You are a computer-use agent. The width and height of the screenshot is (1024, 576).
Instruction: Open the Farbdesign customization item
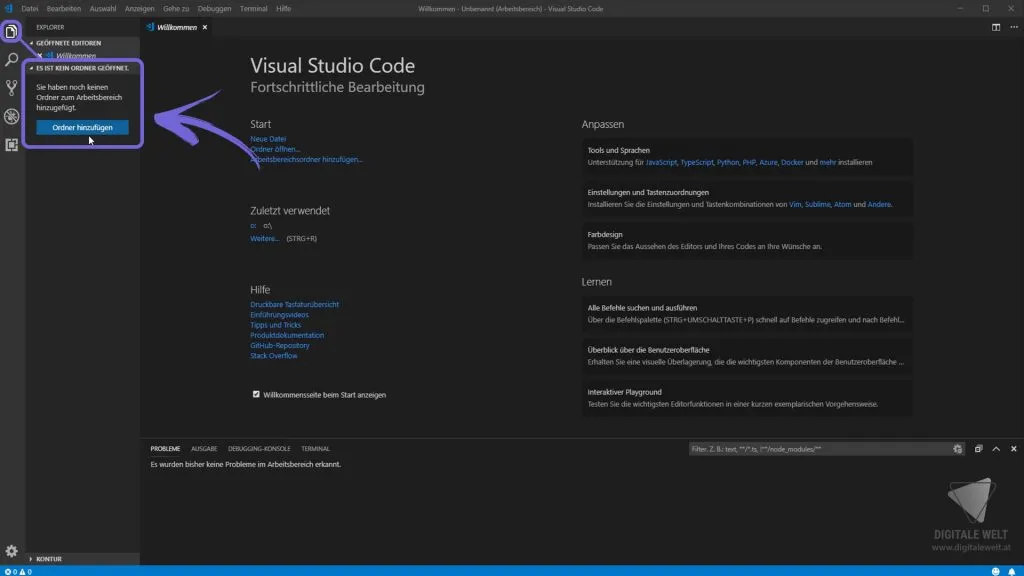click(x=747, y=240)
